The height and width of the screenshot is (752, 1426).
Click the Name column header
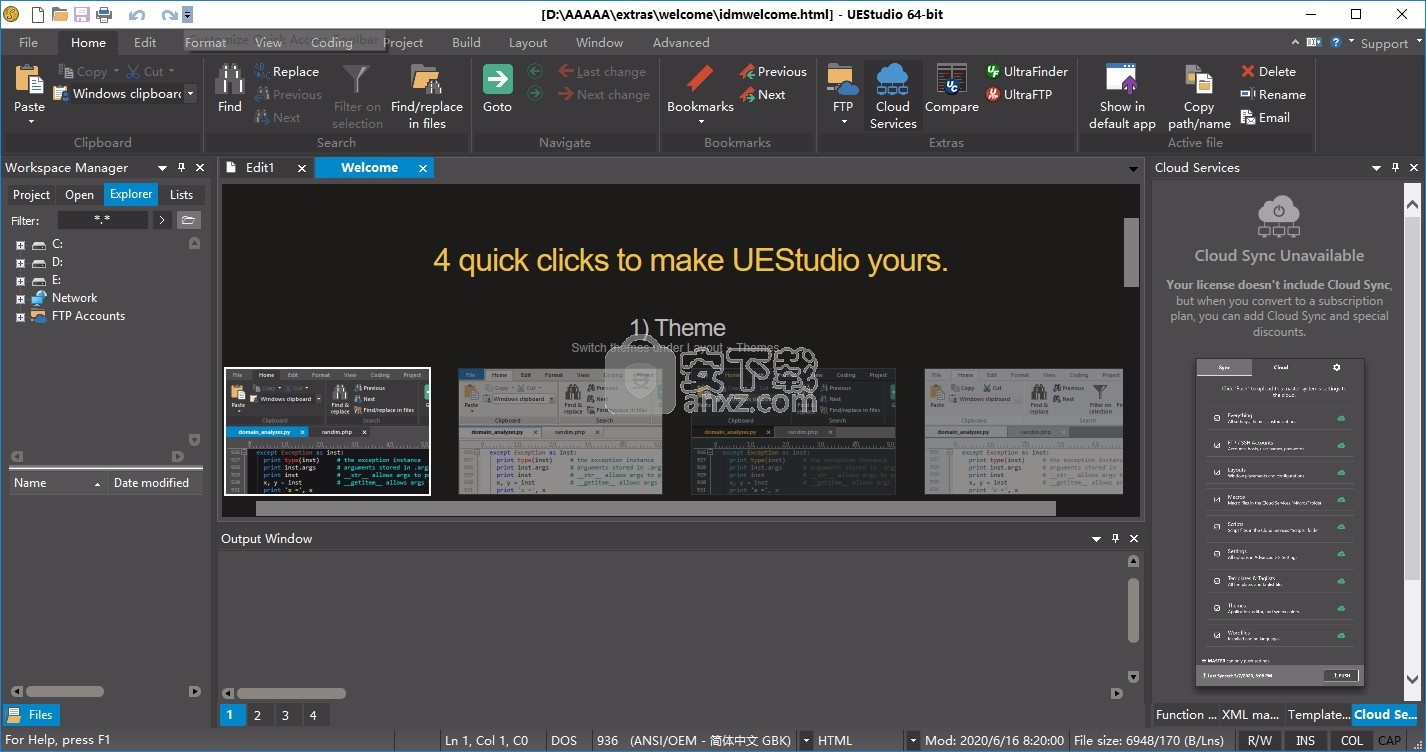(58, 483)
